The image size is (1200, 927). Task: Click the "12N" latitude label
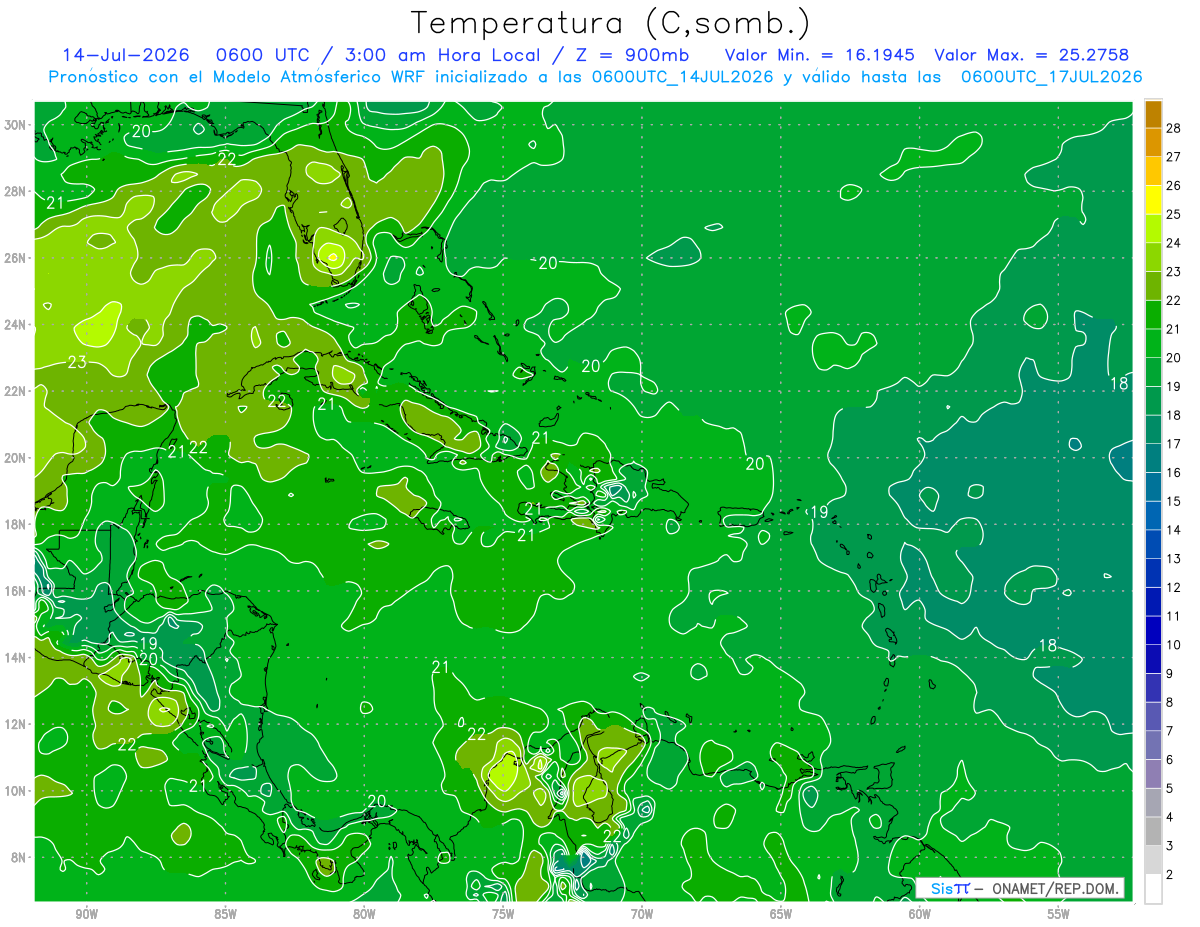tap(16, 724)
